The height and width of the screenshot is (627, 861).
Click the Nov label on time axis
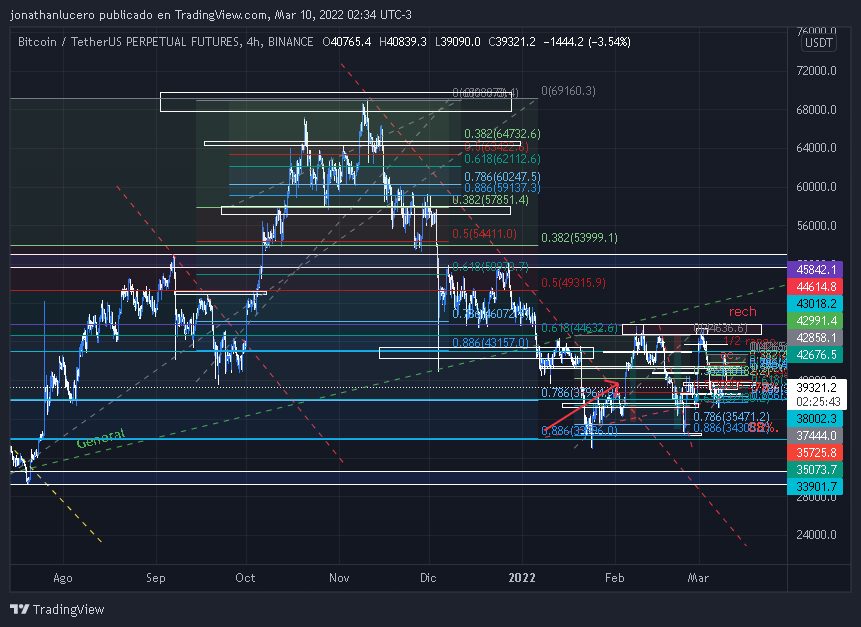tap(339, 578)
